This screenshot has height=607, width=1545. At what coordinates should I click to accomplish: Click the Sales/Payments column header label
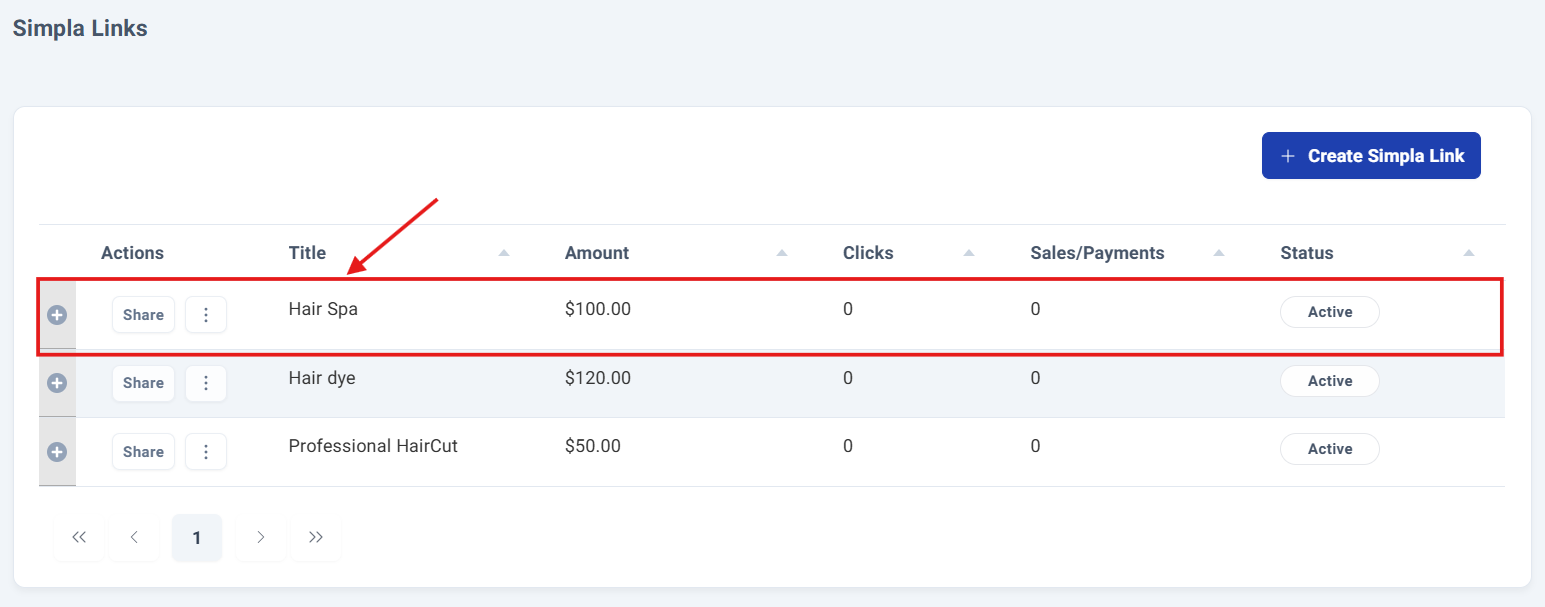[1097, 253]
